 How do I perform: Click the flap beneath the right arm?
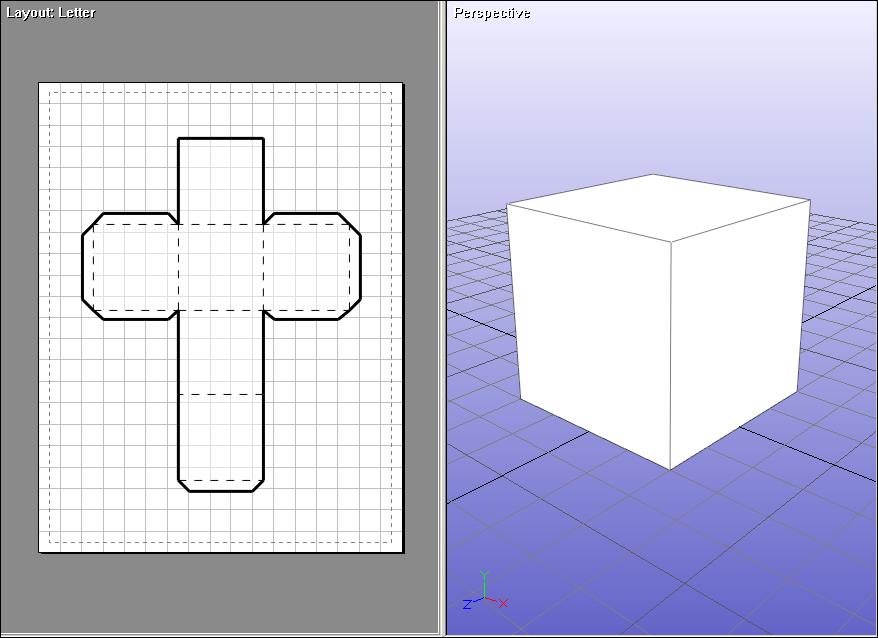point(304,315)
